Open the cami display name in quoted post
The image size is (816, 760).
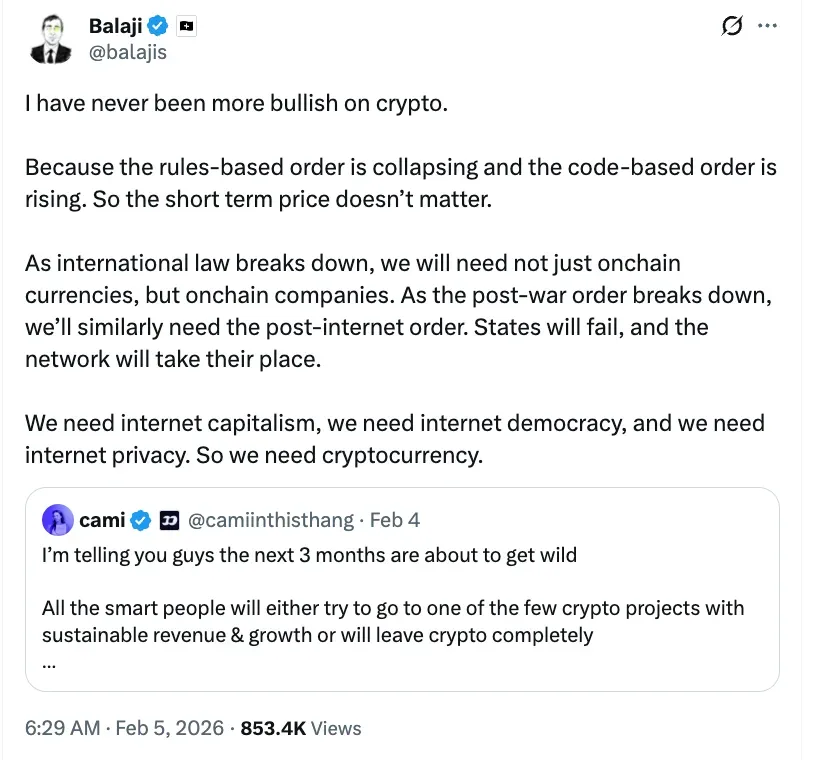102,520
